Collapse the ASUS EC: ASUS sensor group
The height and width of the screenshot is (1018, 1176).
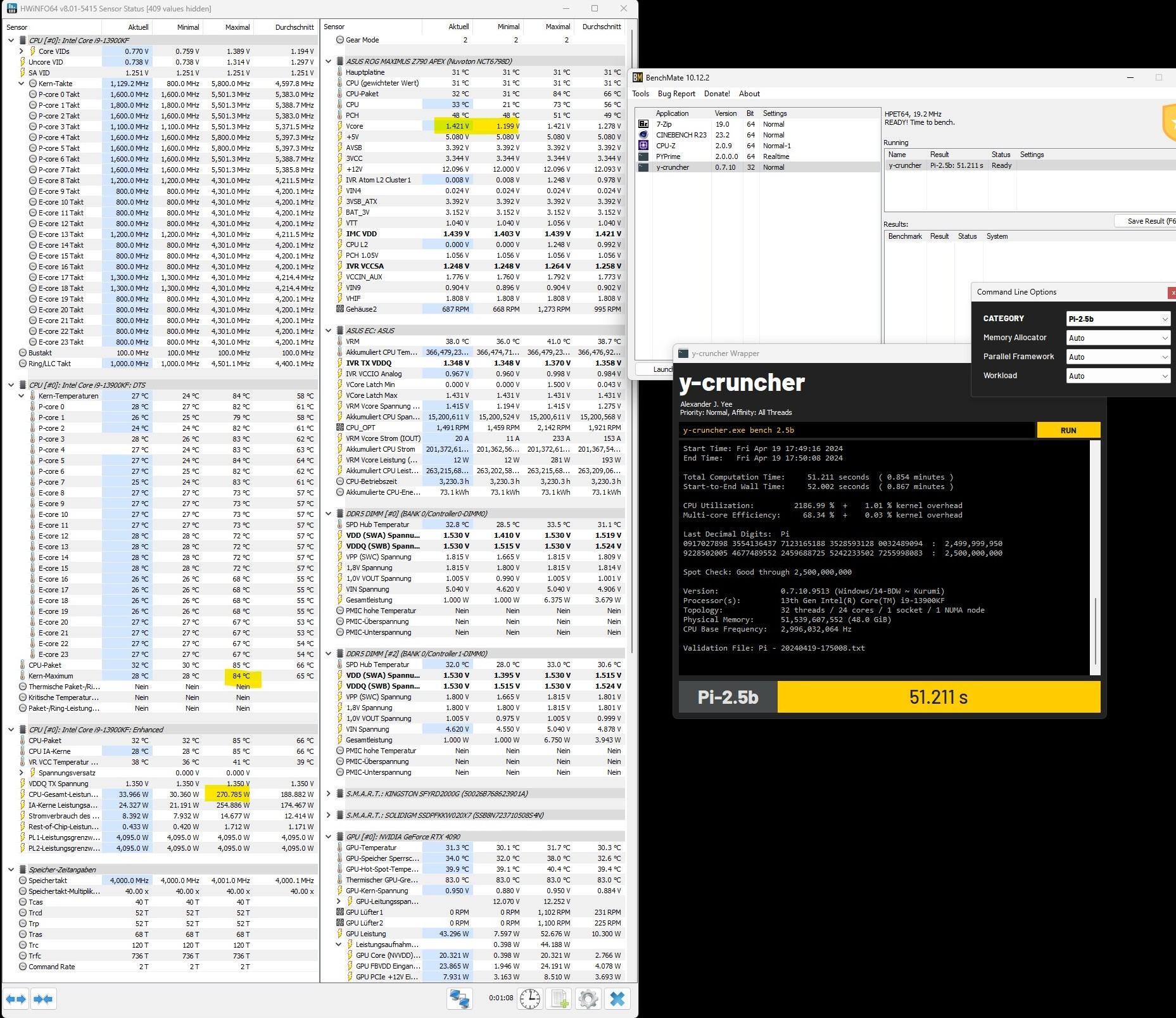point(329,331)
